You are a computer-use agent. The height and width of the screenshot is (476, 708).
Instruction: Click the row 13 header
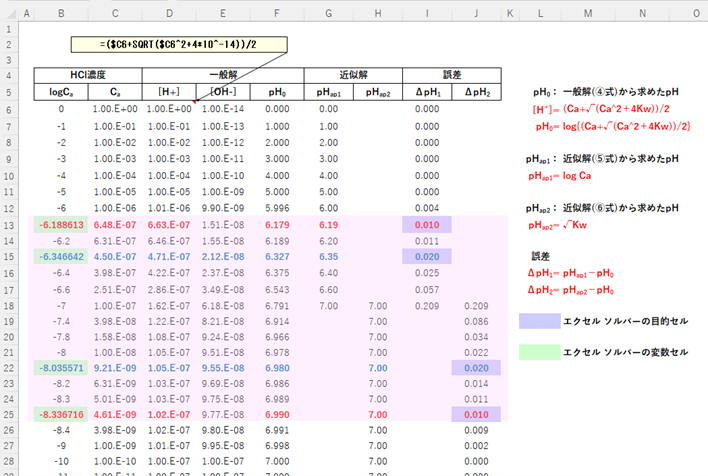coord(7,227)
